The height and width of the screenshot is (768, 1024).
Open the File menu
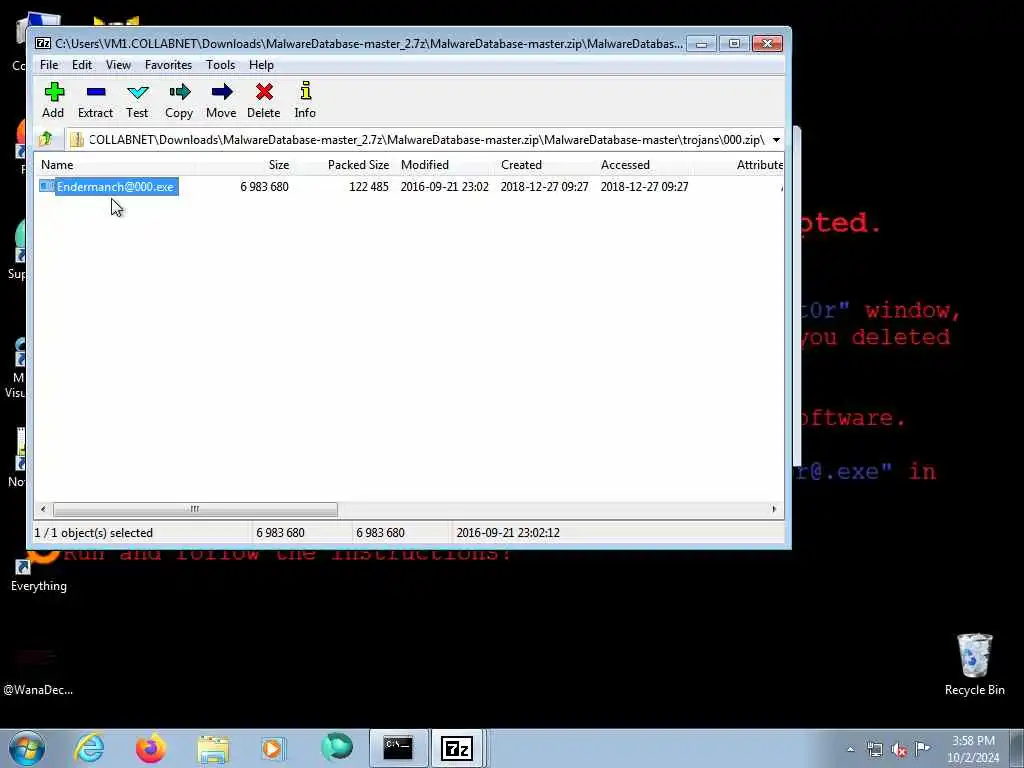[x=49, y=65]
